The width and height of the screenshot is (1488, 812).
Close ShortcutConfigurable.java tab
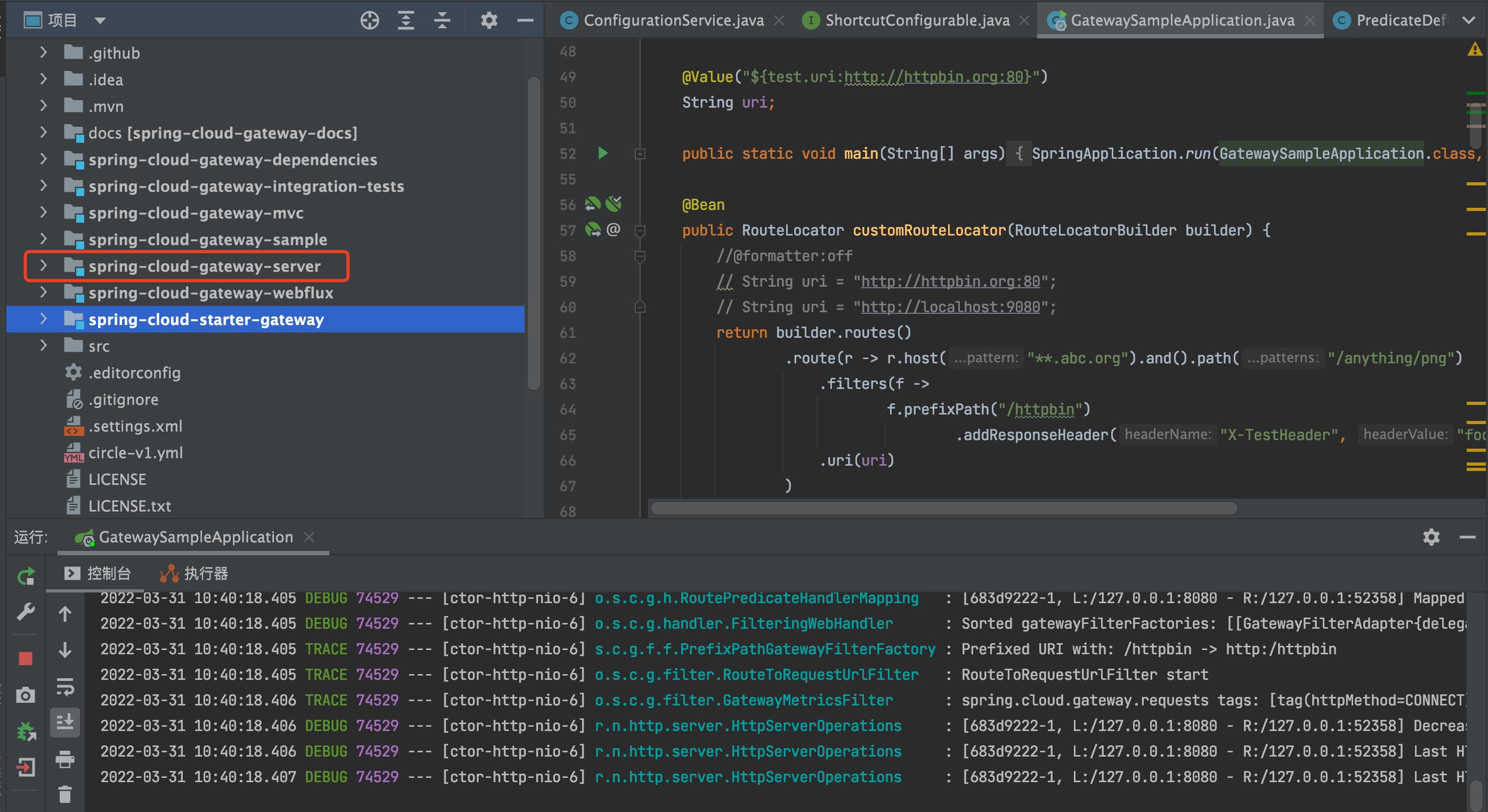click(1025, 20)
